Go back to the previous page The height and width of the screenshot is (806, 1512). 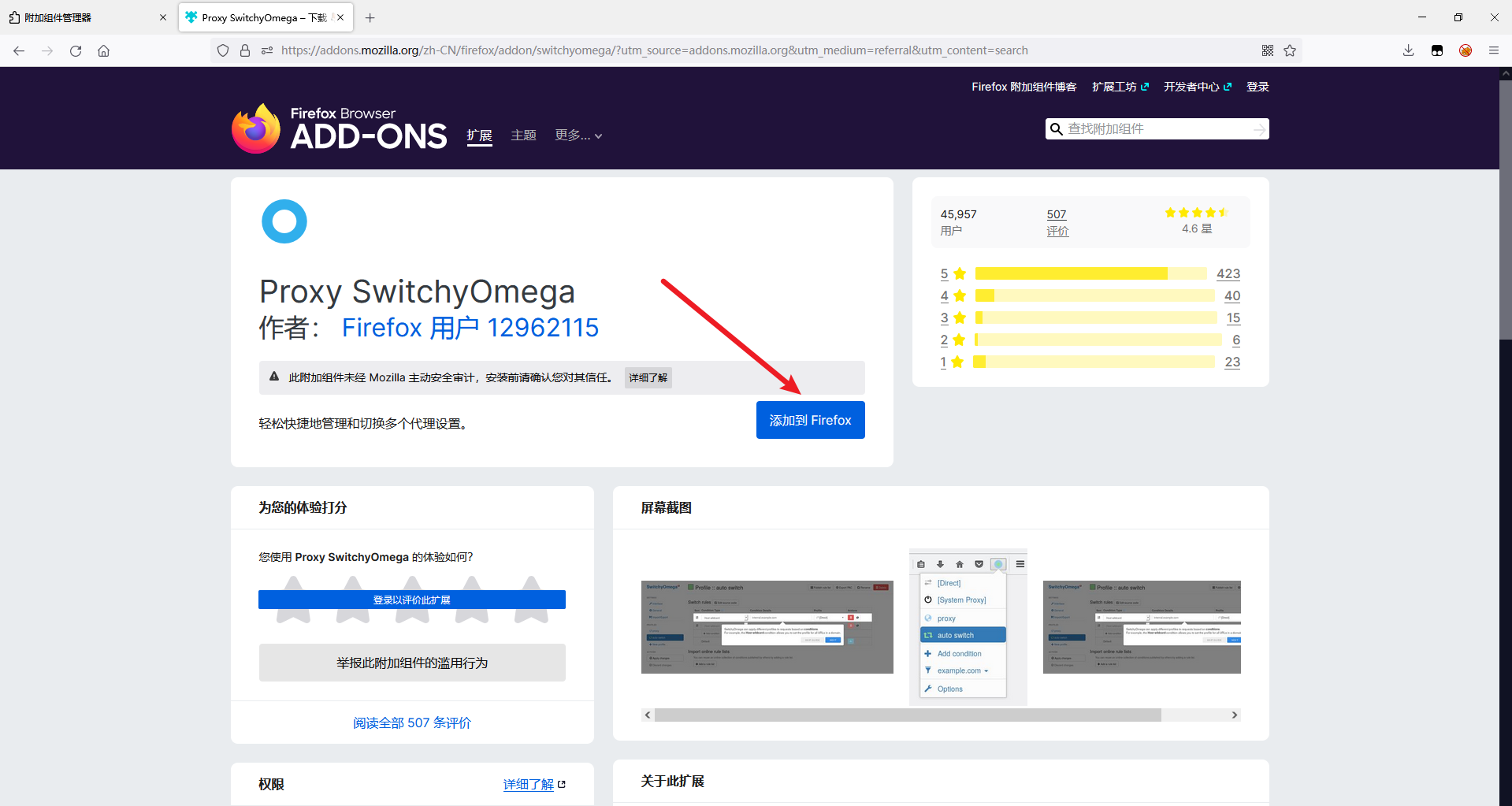(19, 50)
